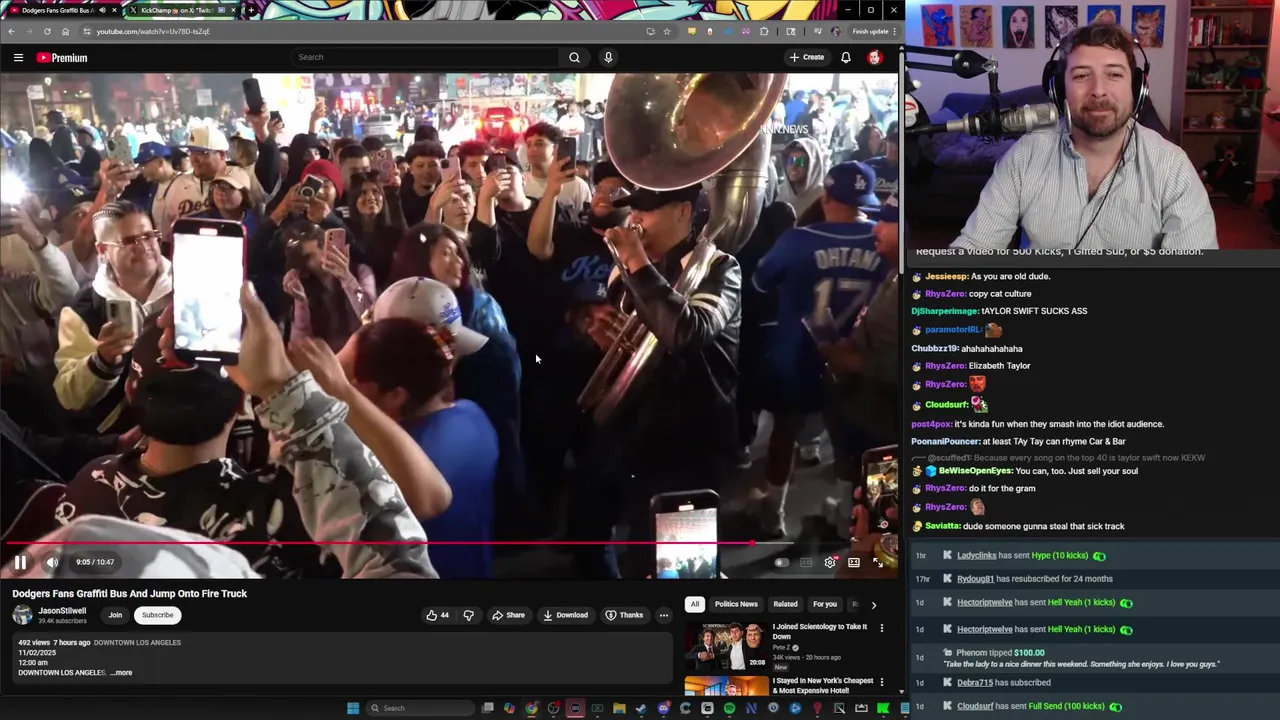Open options for Scientology video
Image resolution: width=1280 pixels, height=720 pixels.
tap(881, 627)
